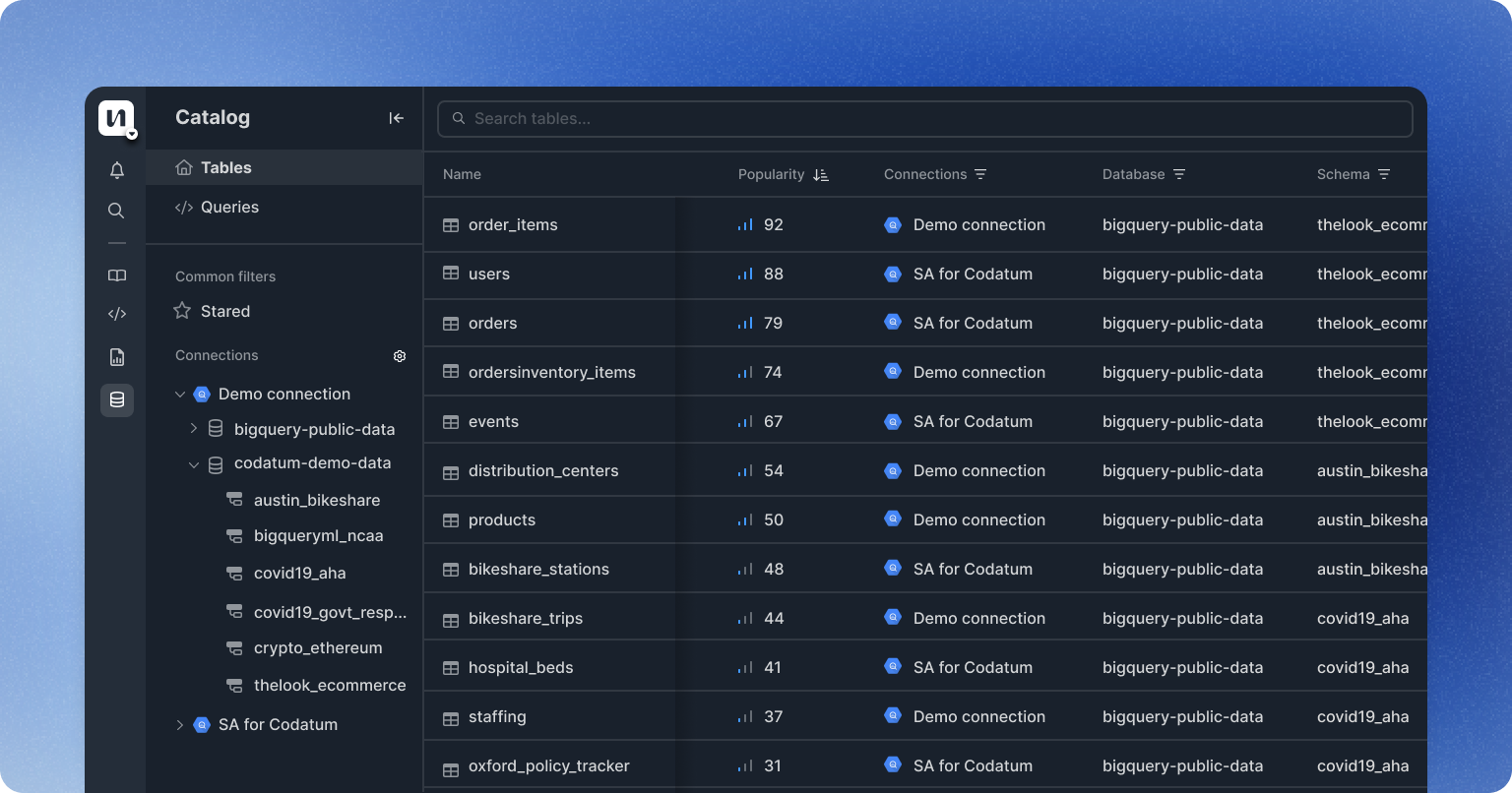Open the Database column filter
The image size is (1512, 793).
pos(1179,174)
